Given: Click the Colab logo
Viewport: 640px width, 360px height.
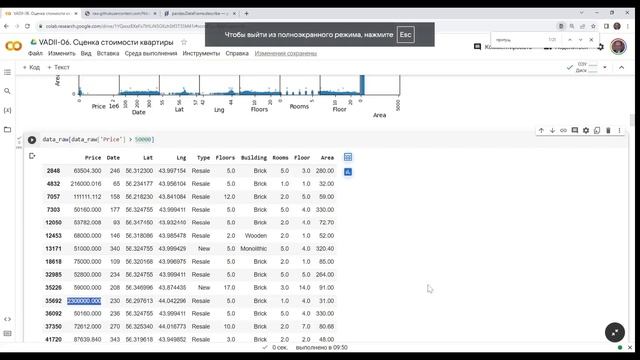Looking at the screenshot, I should (13, 46).
